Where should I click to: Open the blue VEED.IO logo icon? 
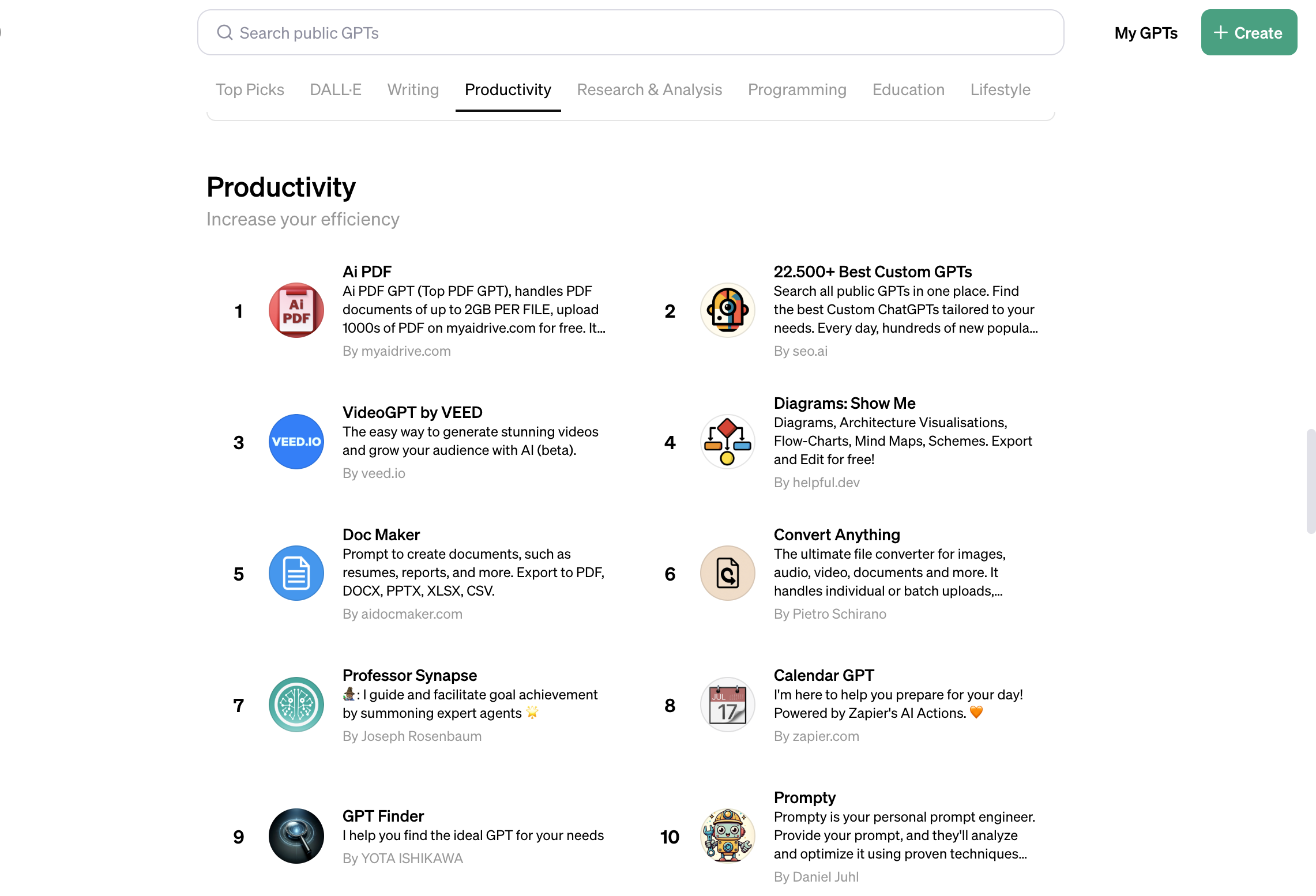click(x=296, y=442)
